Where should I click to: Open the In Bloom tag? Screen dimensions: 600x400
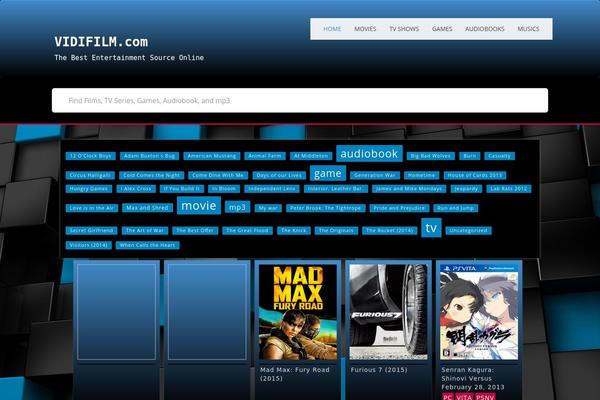224,189
